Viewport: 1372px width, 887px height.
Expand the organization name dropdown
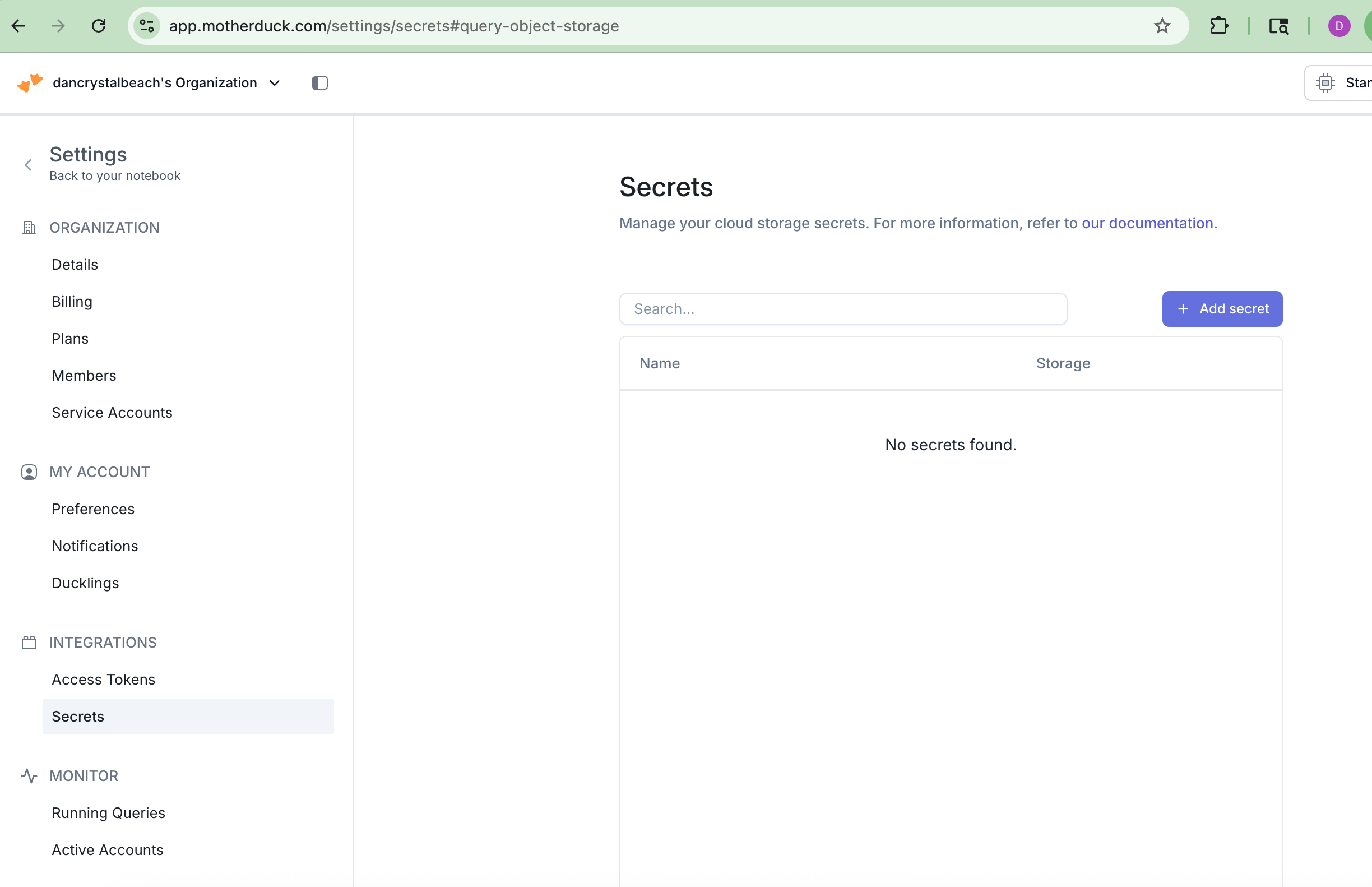[275, 83]
